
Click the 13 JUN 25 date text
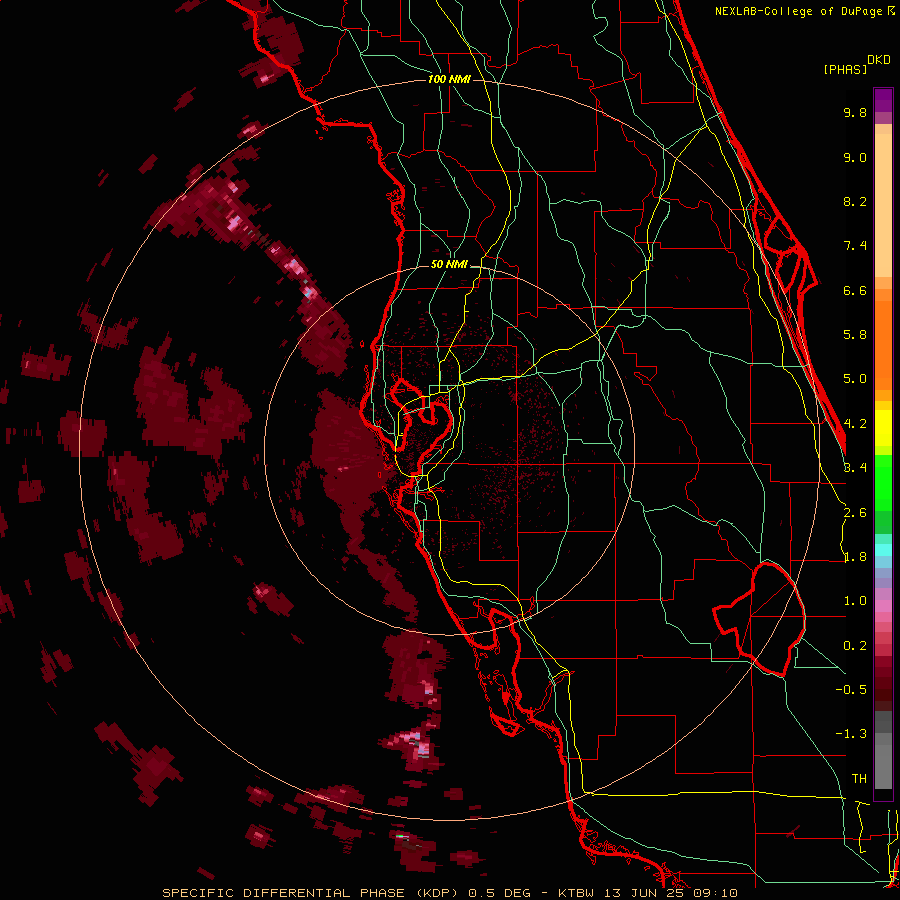(643, 893)
